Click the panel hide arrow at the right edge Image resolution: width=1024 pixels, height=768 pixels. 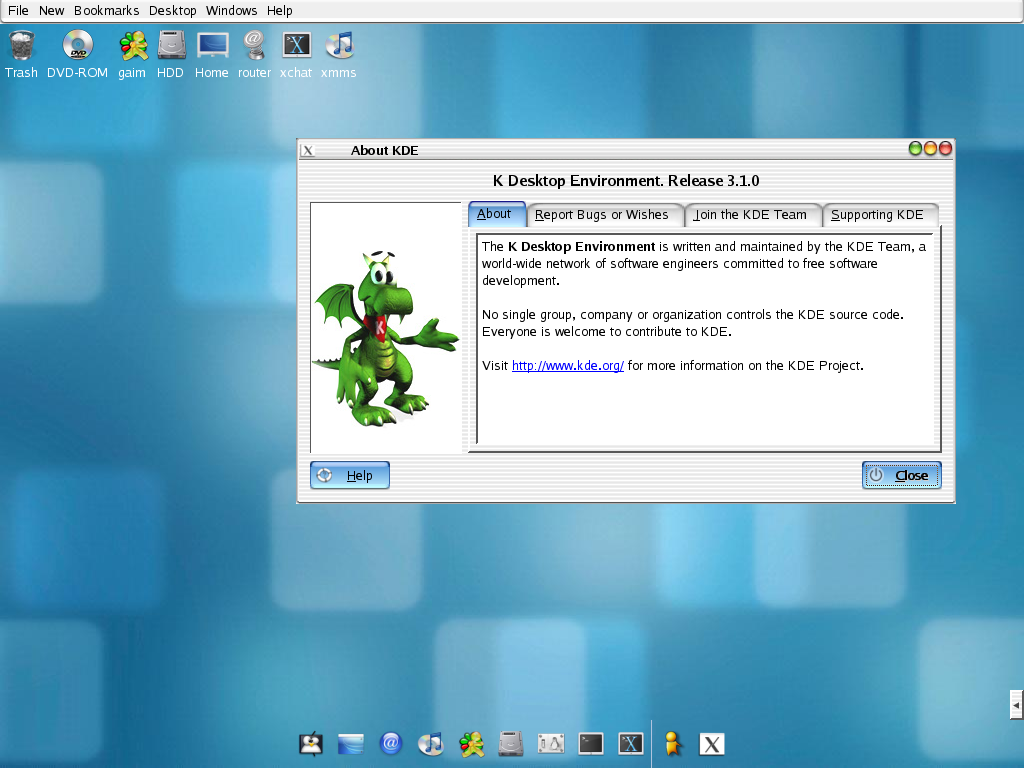pyautogui.click(x=1016, y=705)
